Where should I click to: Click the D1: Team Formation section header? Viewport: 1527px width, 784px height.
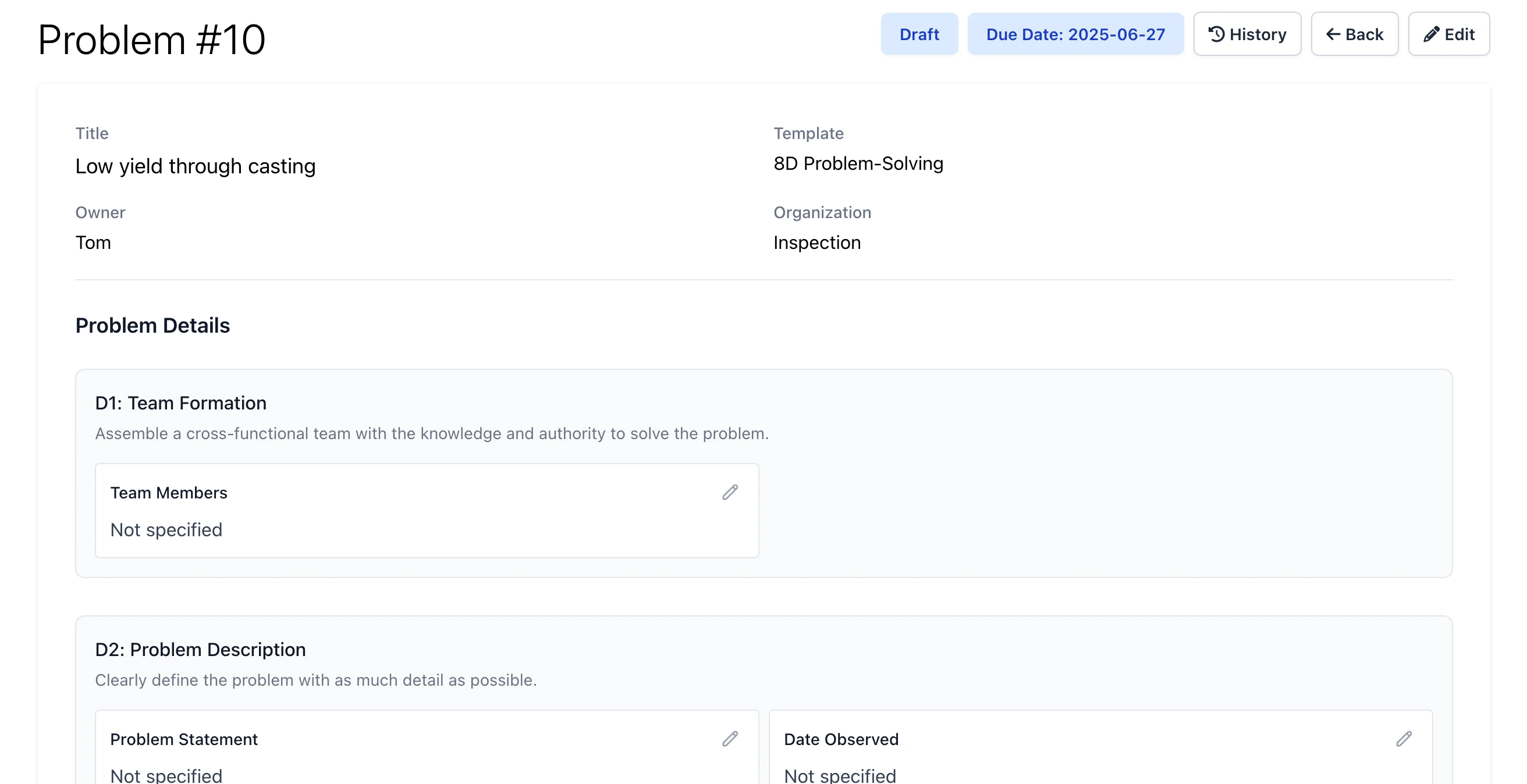coord(180,403)
